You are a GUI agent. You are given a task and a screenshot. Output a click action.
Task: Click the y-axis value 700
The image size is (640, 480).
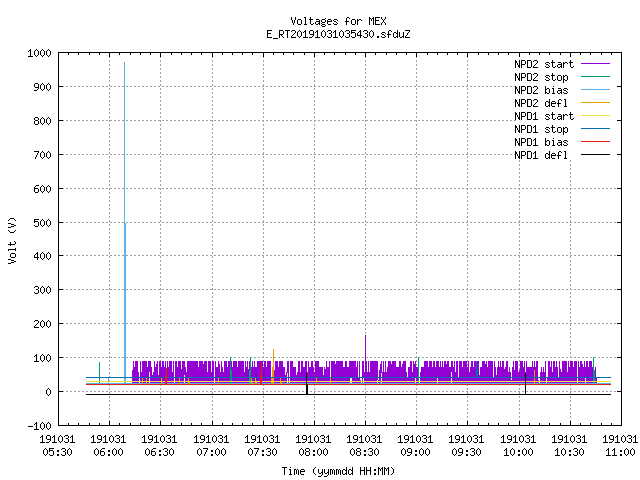42,155
